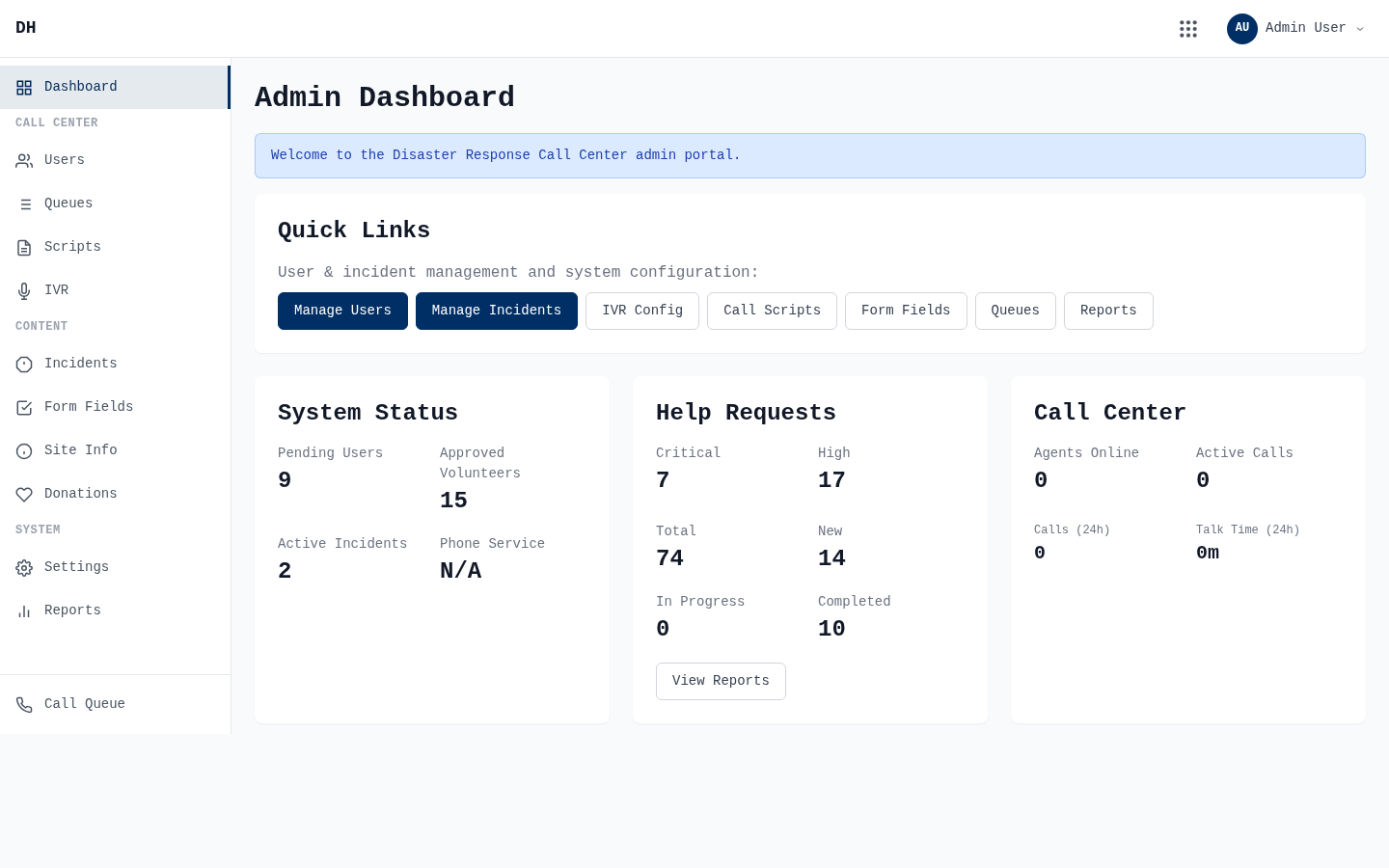
Task: Click the Donations heart icon
Action: point(24,494)
